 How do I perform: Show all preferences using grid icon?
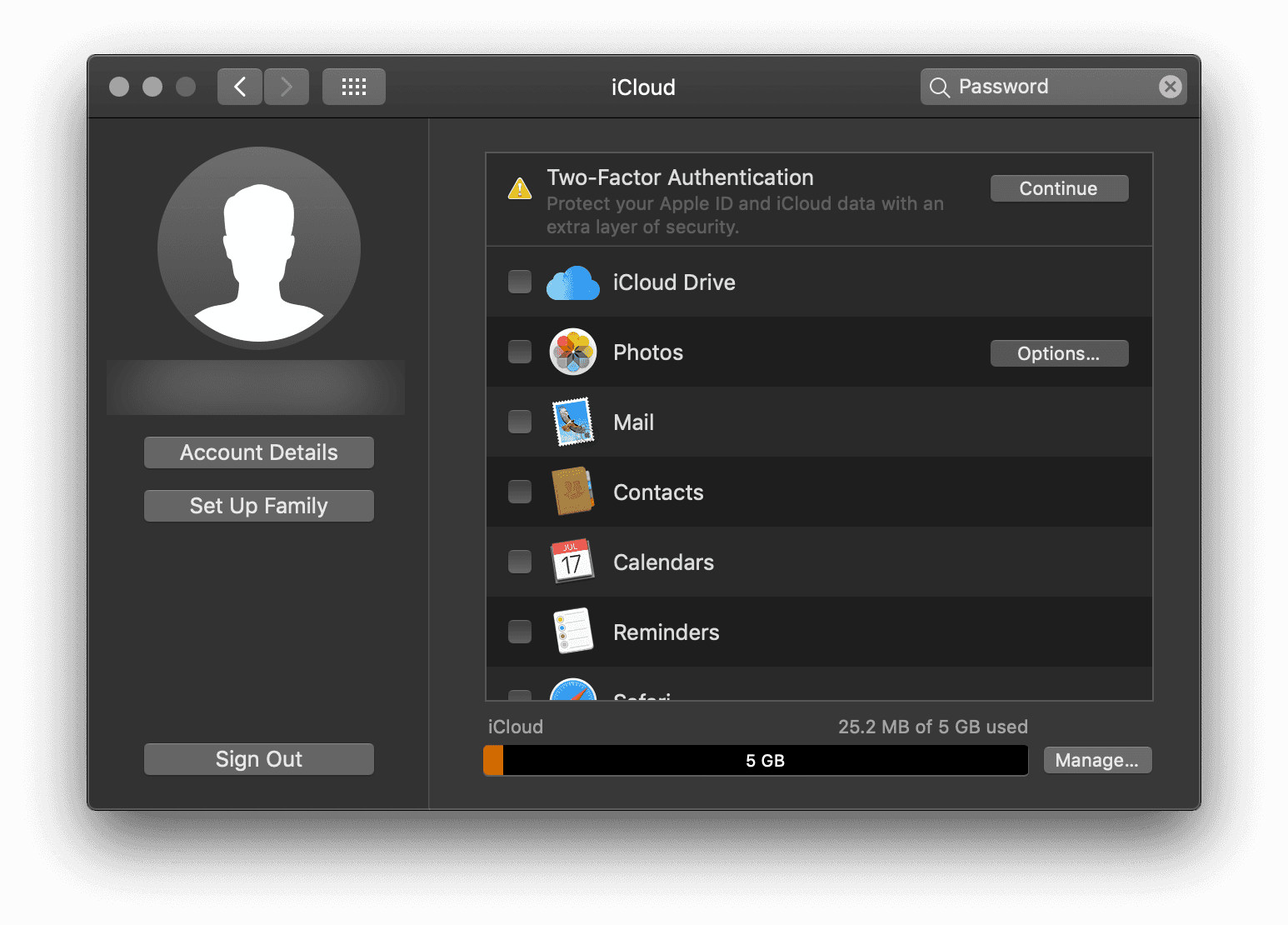point(353,87)
